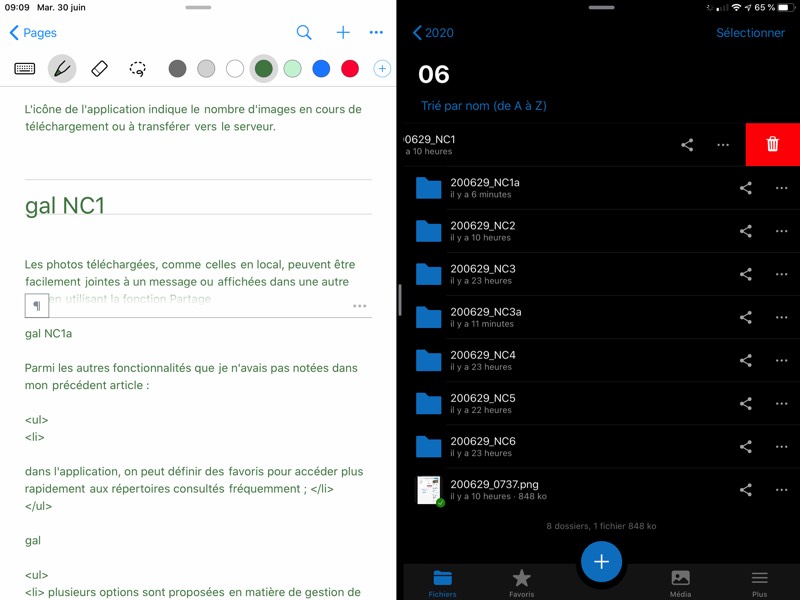Switch to the Média tab
This screenshot has width=800, height=600.
(x=680, y=582)
